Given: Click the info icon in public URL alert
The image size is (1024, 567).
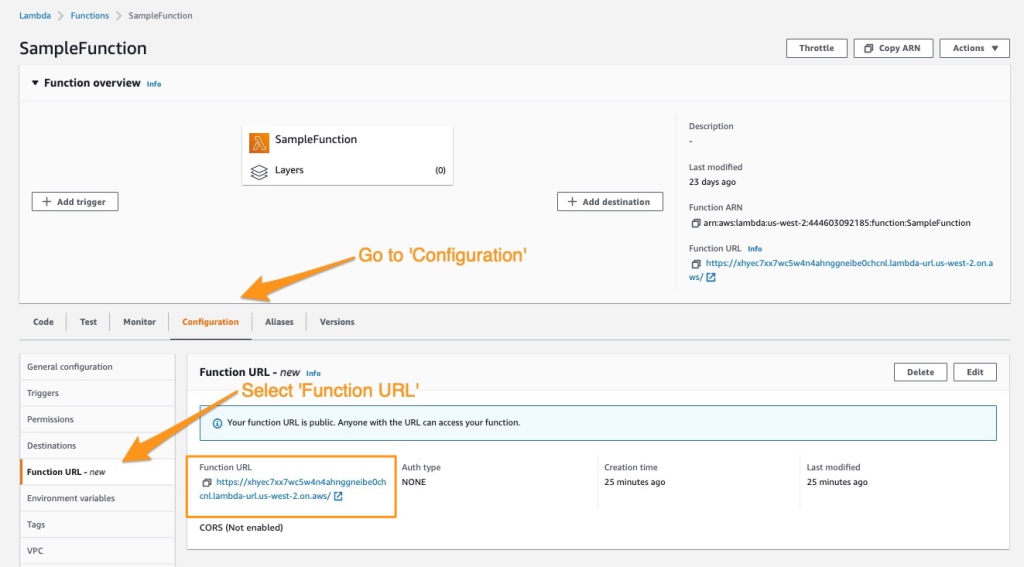Looking at the screenshot, I should click(217, 423).
